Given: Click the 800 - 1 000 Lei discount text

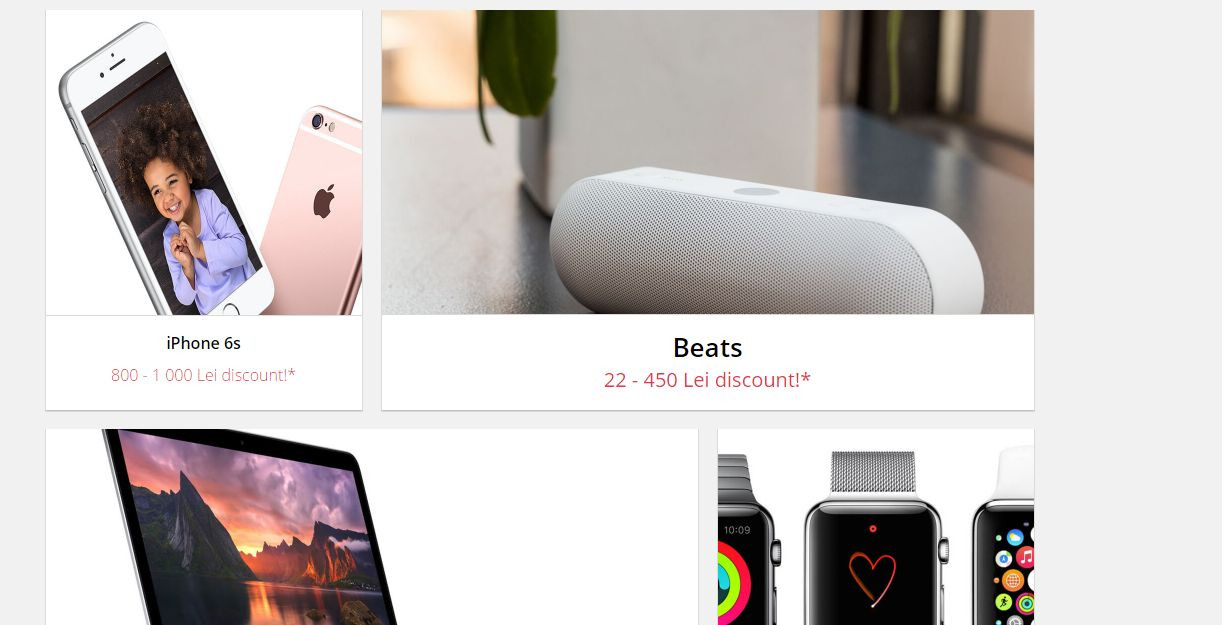Looking at the screenshot, I should (203, 375).
